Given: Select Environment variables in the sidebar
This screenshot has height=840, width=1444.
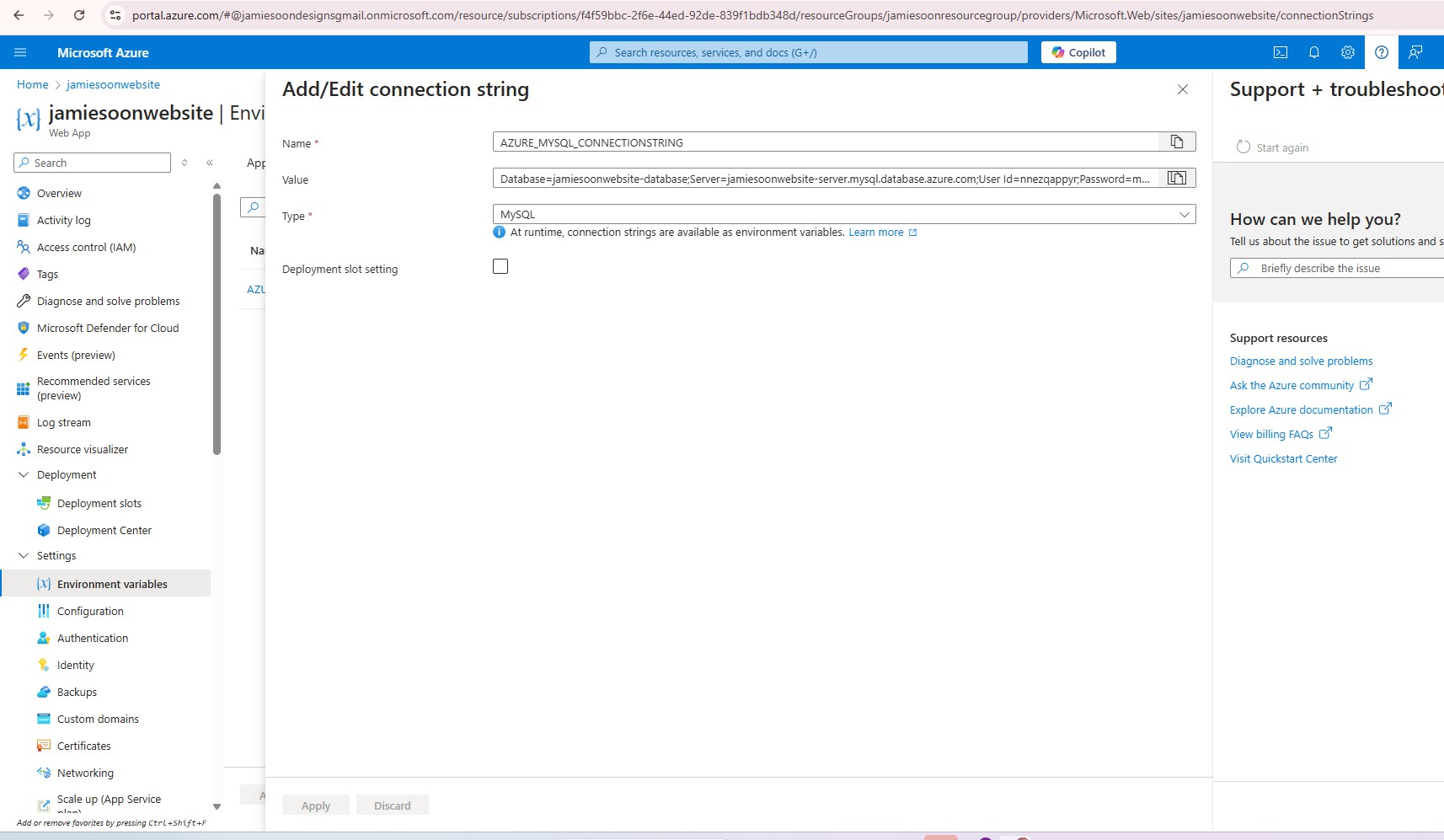Looking at the screenshot, I should tap(111, 583).
